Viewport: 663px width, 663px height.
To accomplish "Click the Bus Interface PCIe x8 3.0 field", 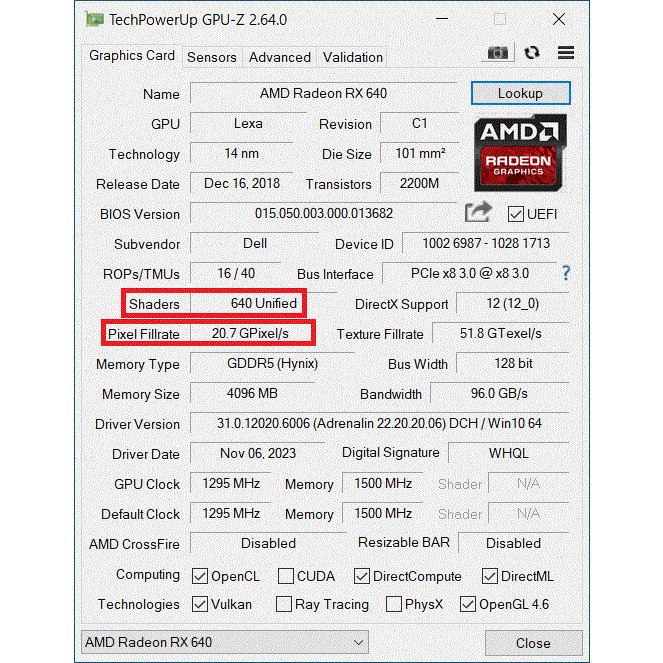I will click(x=470, y=274).
